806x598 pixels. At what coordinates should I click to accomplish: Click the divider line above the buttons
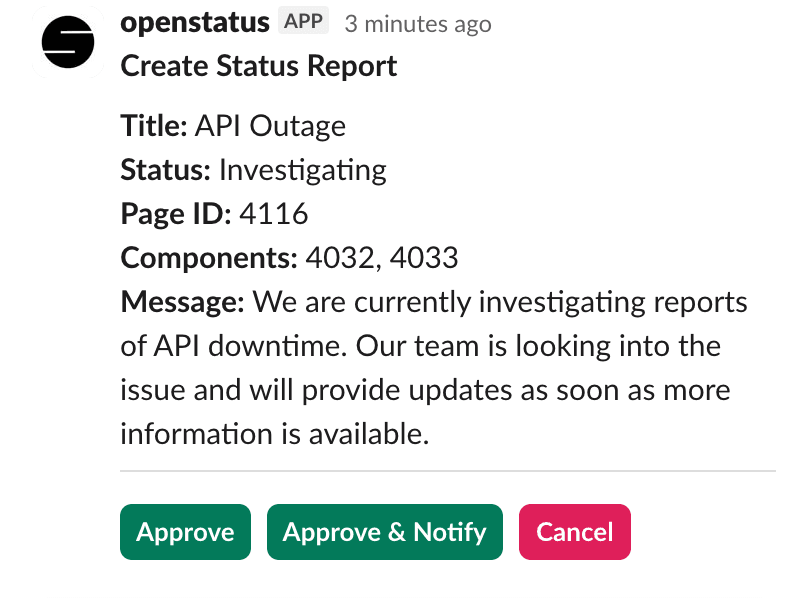tap(448, 470)
